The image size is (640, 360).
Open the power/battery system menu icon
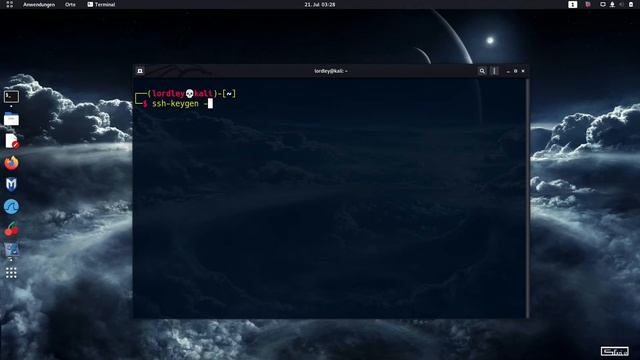(x=631, y=4)
